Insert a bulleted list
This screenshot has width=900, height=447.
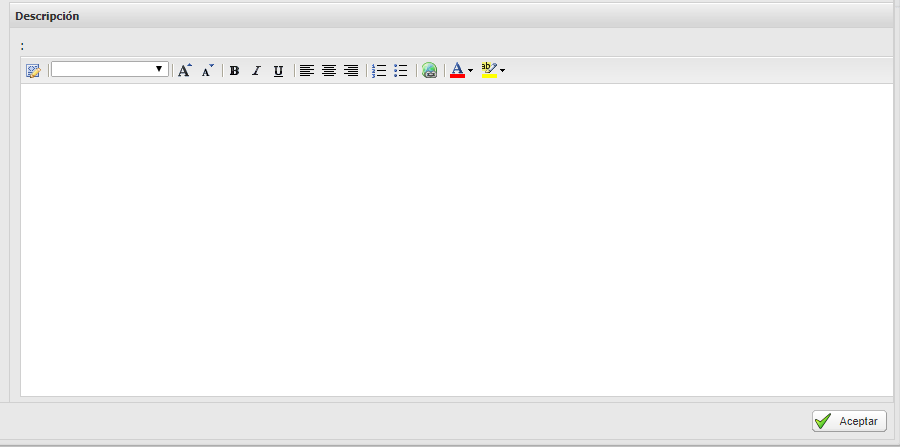coord(401,71)
